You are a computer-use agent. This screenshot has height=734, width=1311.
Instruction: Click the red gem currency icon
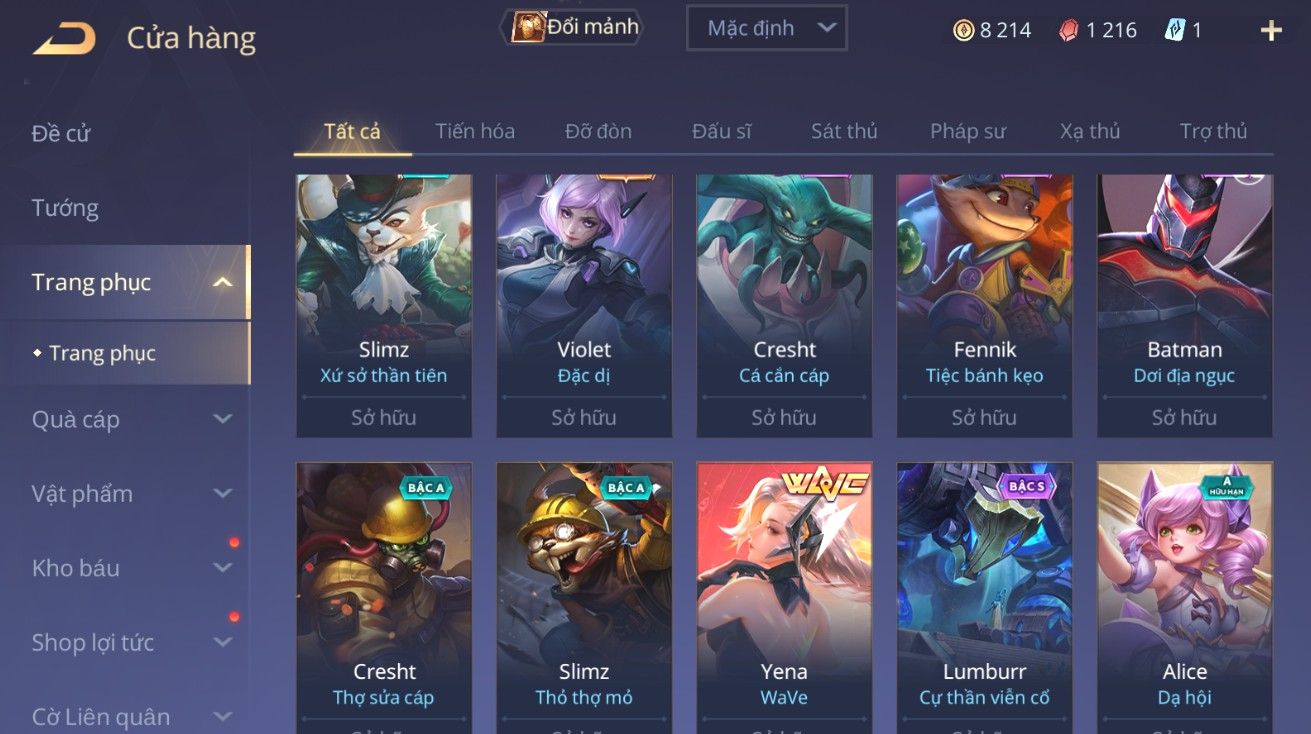click(1069, 30)
